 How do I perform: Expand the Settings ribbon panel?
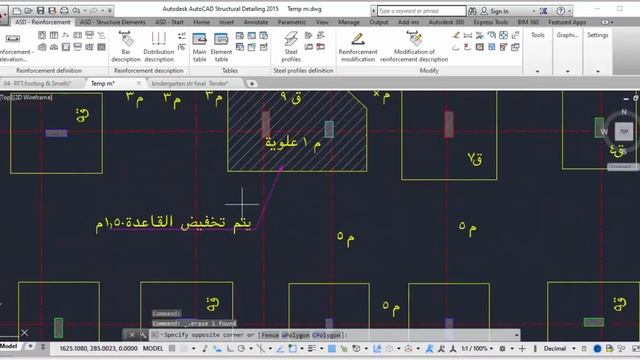point(598,71)
